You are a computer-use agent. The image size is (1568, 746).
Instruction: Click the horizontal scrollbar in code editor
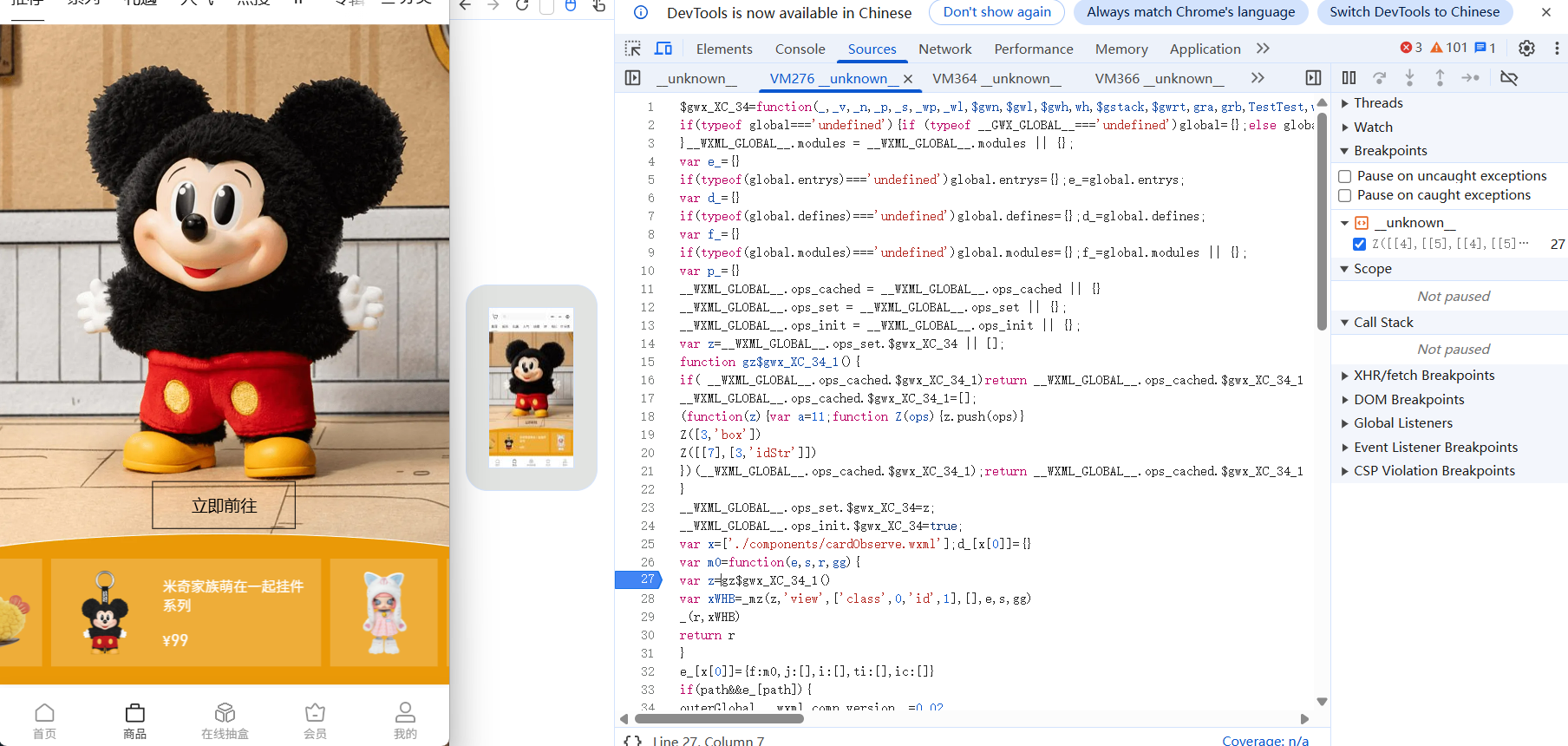(x=720, y=718)
